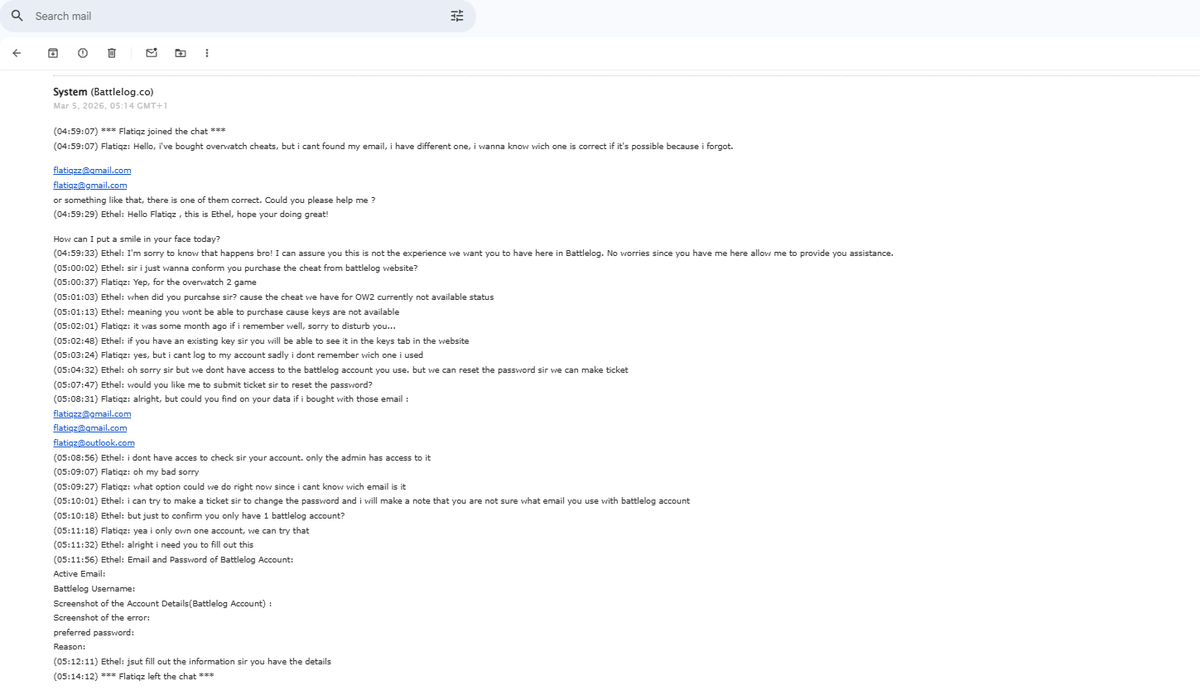The width and height of the screenshot is (1200, 700).
Task: Select the 05:11:18 'i only own one account' line
Action: pyautogui.click(x=181, y=530)
